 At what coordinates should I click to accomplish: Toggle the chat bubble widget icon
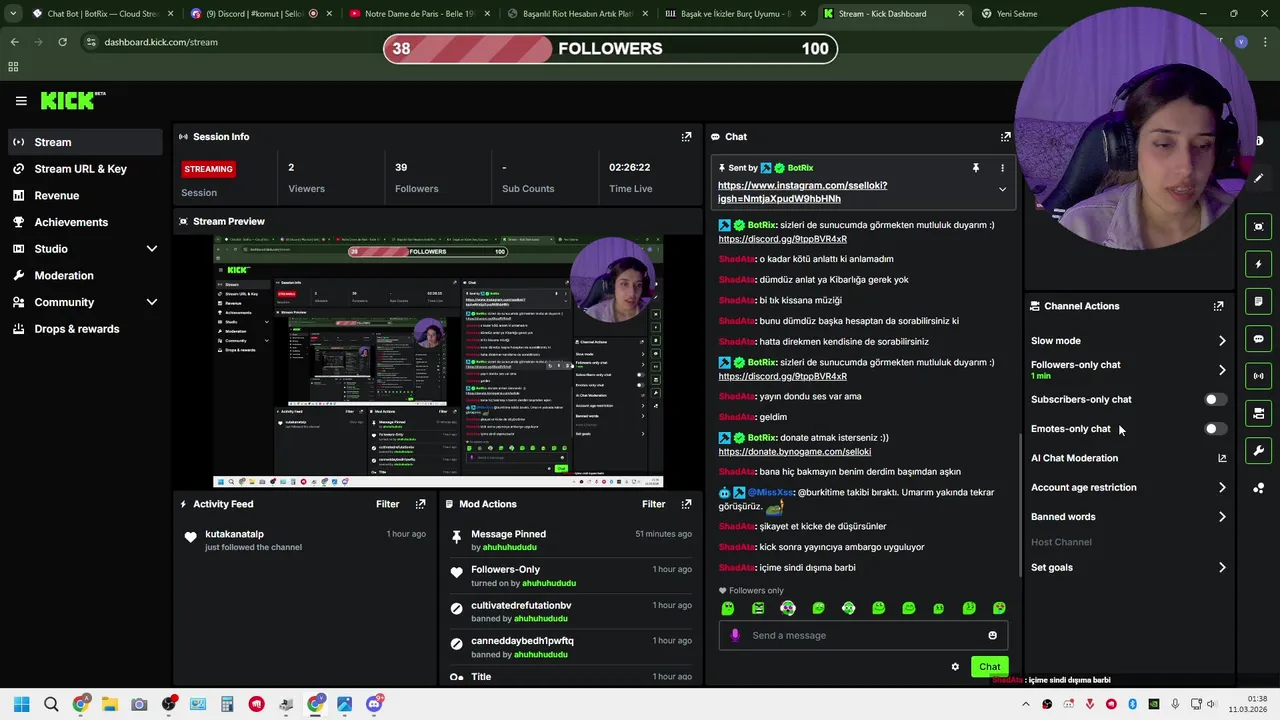[x=1259, y=339]
